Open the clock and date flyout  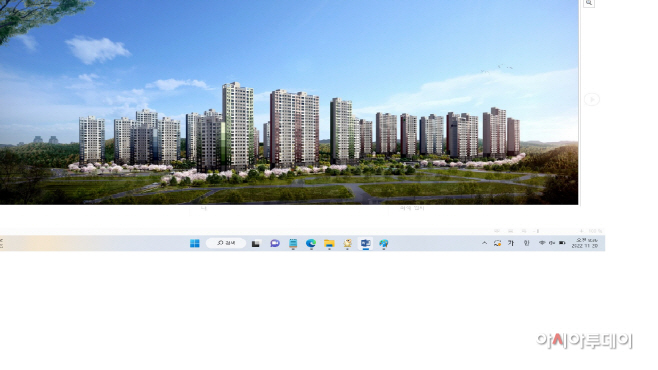pyautogui.click(x=585, y=243)
